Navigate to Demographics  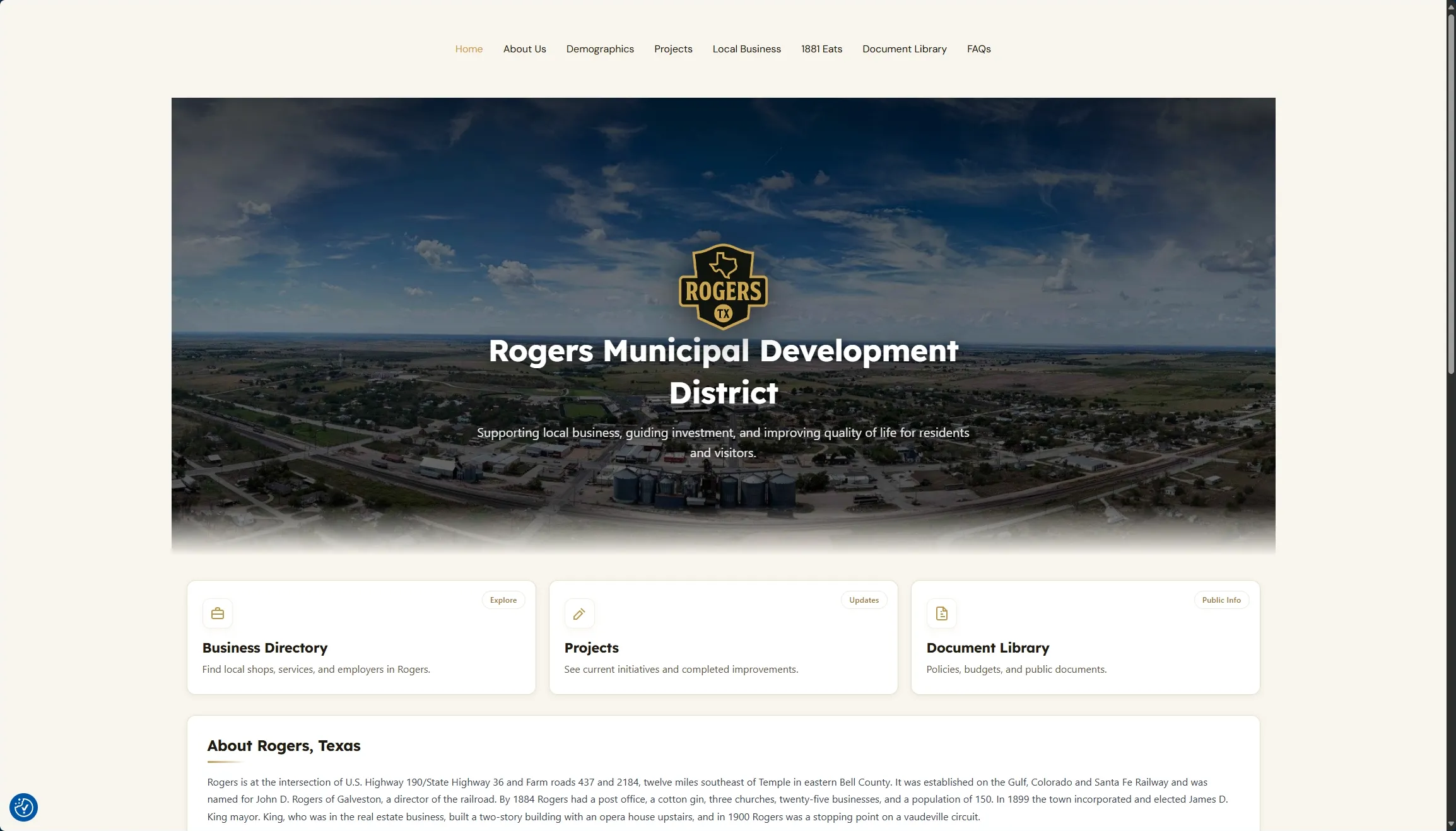[600, 49]
